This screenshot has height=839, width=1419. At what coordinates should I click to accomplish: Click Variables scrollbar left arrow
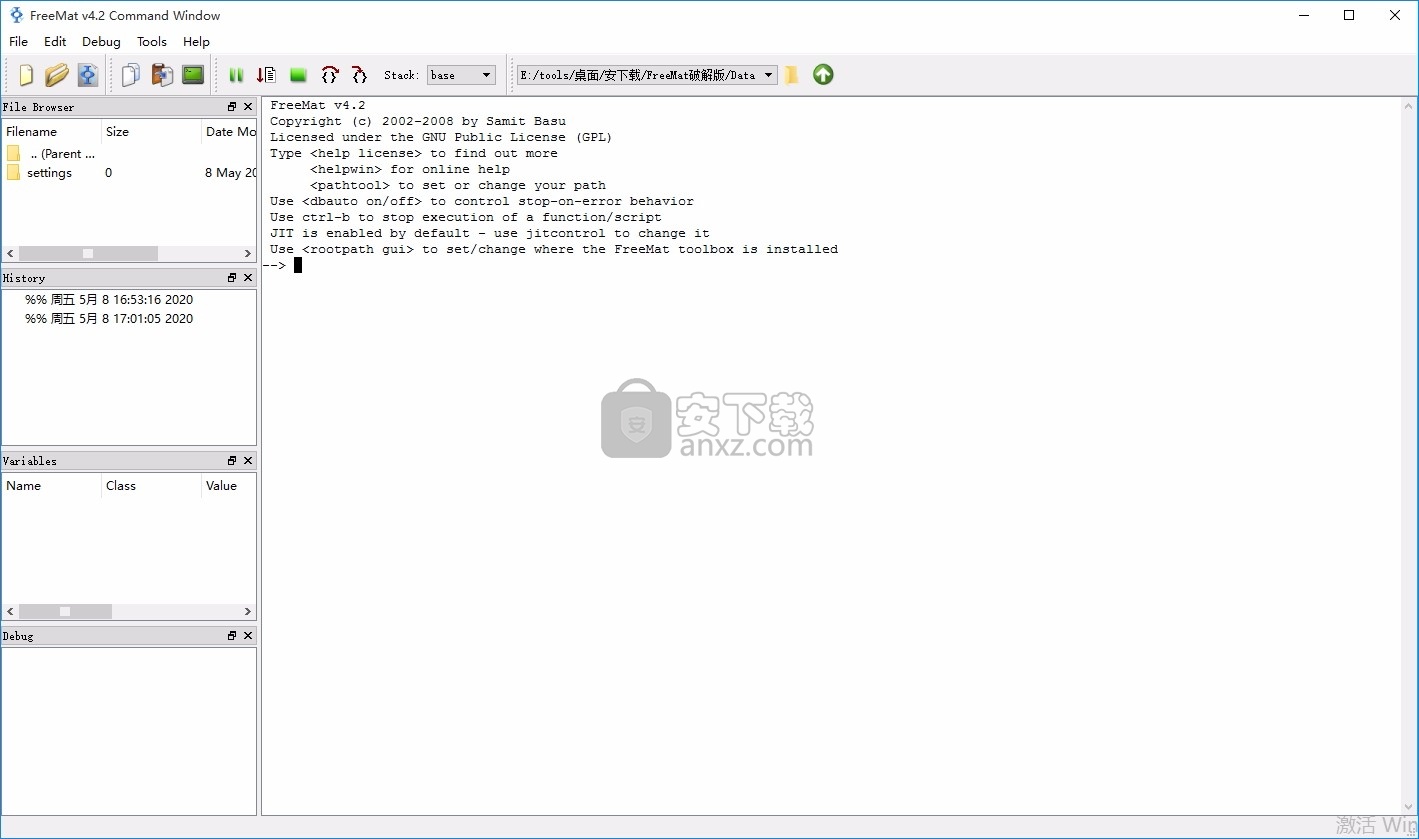(x=10, y=611)
